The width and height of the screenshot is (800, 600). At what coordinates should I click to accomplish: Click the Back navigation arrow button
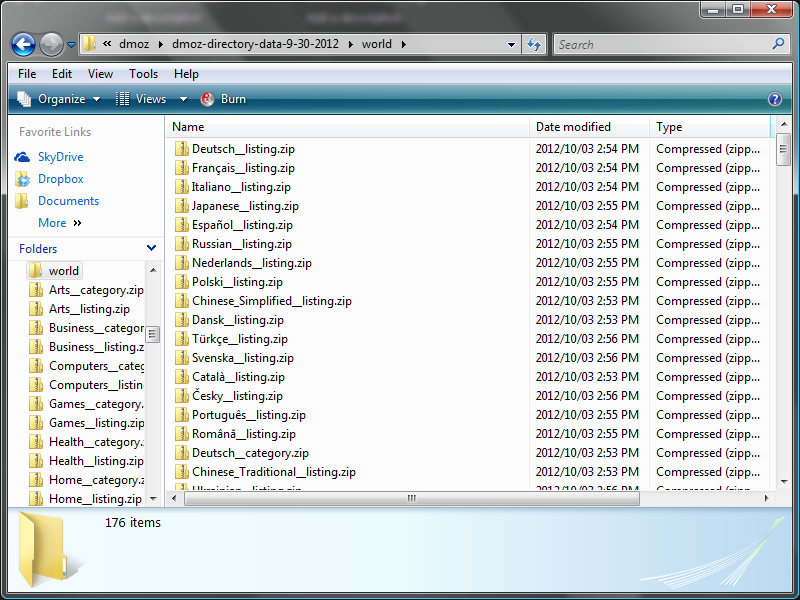tap(24, 45)
